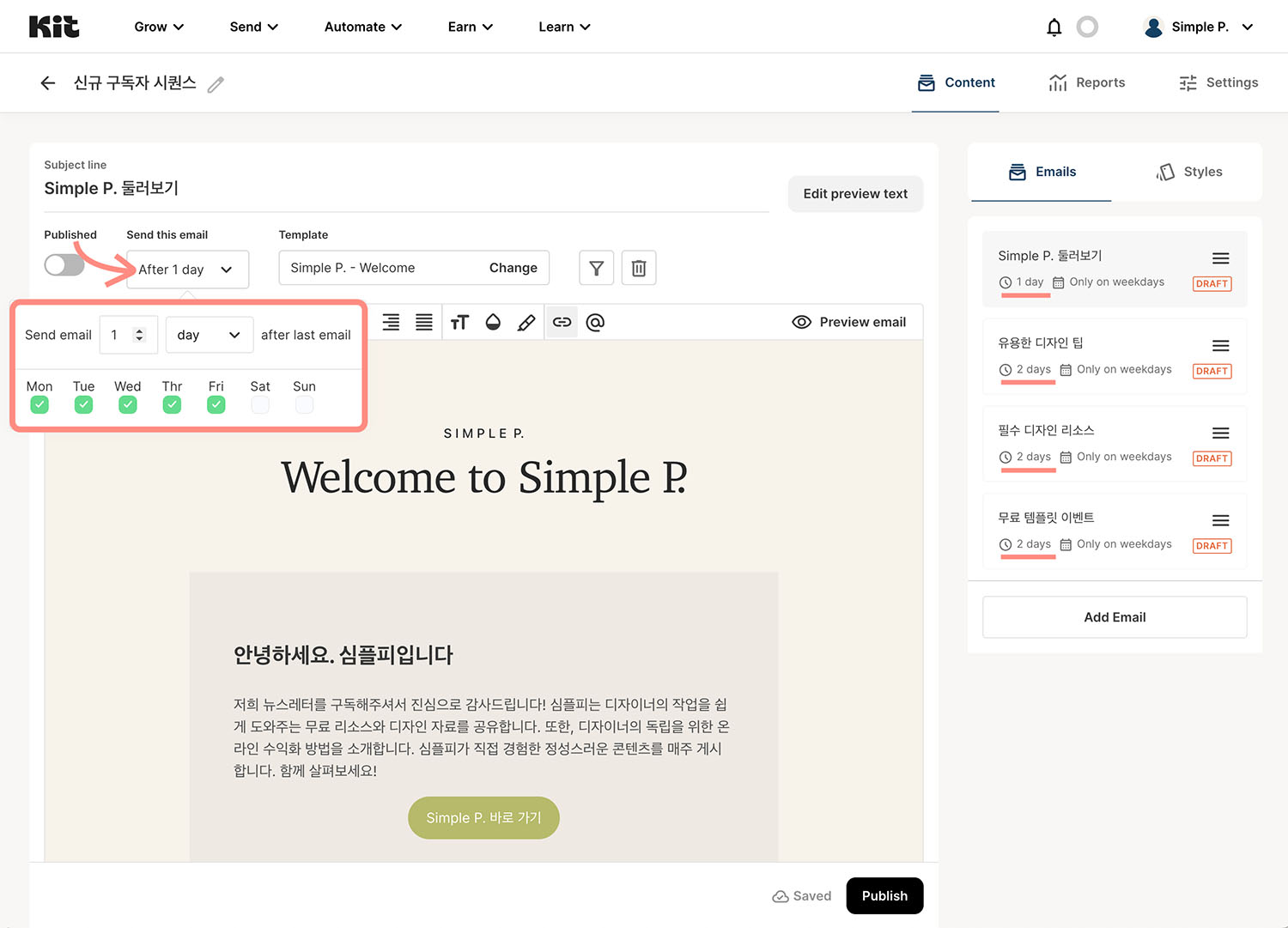This screenshot has width=1288, height=928.
Task: Uncheck the Tue checkbox
Action: click(x=83, y=404)
